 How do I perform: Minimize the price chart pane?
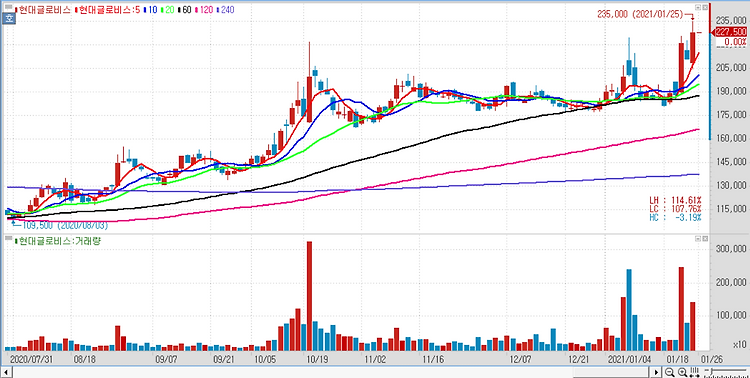[x=697, y=8]
